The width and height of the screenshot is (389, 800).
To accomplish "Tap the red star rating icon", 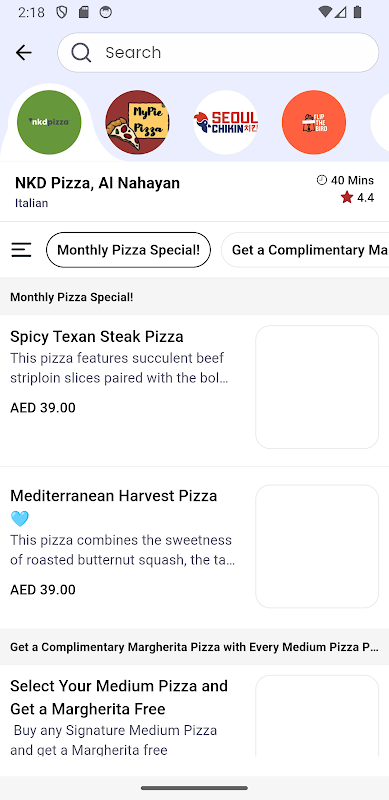I will point(347,197).
